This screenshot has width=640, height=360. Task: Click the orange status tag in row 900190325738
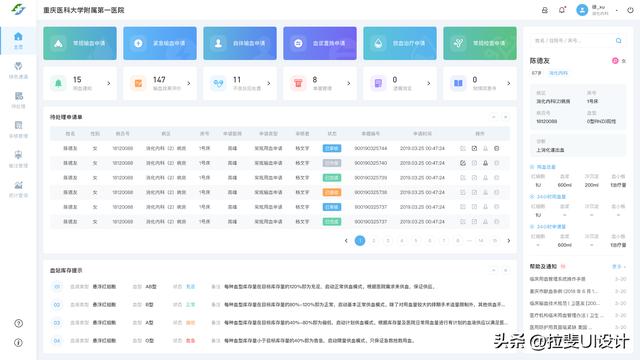click(x=332, y=192)
